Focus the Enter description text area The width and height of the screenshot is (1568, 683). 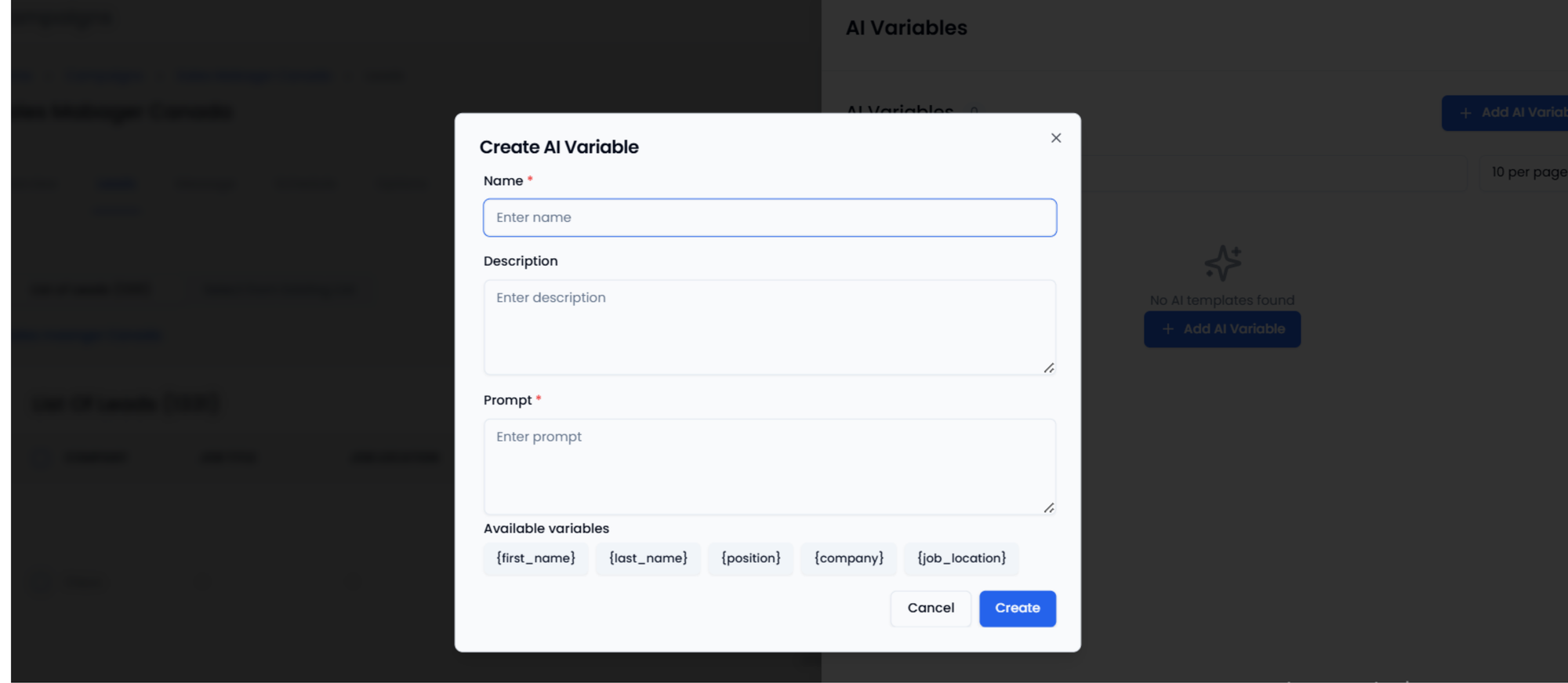pyautogui.click(x=769, y=326)
